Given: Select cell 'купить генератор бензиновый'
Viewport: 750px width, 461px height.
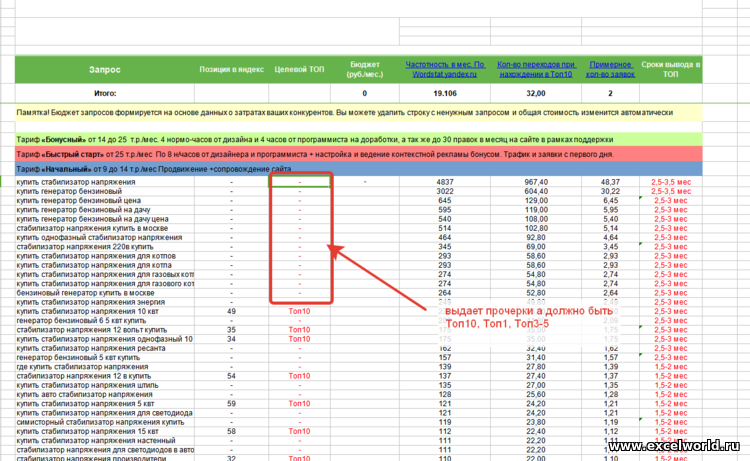Looking at the screenshot, I should (x=105, y=191).
